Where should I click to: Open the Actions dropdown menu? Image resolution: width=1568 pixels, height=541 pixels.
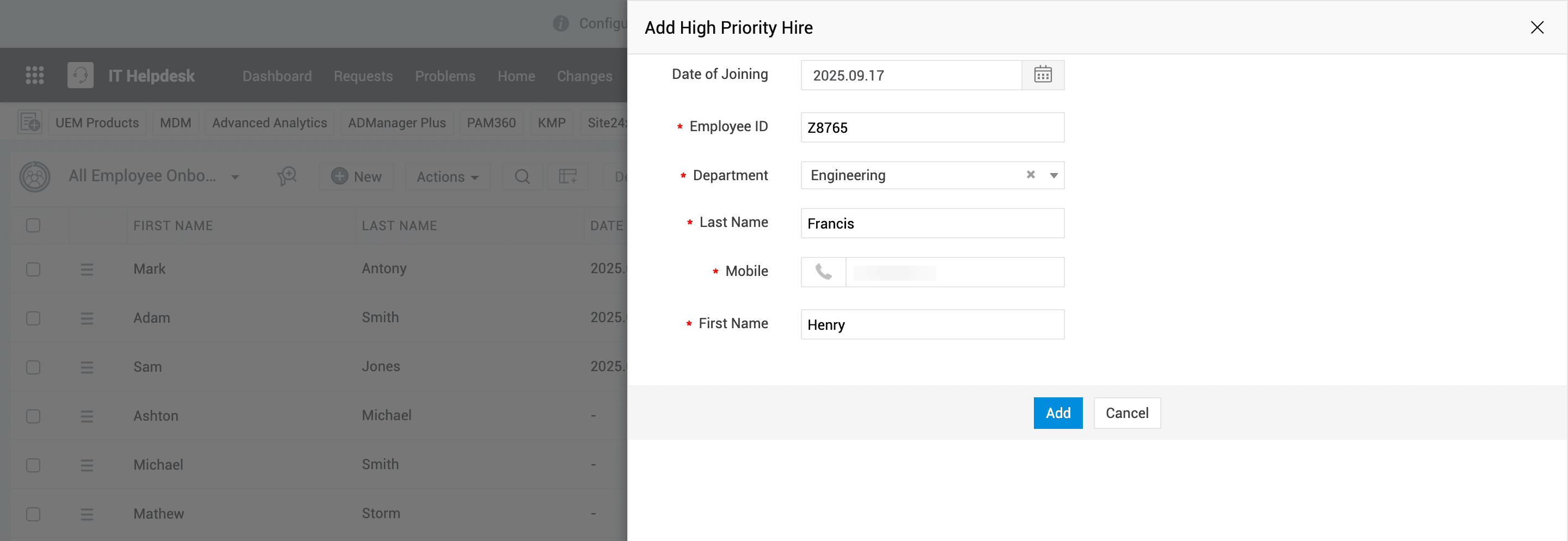click(448, 176)
